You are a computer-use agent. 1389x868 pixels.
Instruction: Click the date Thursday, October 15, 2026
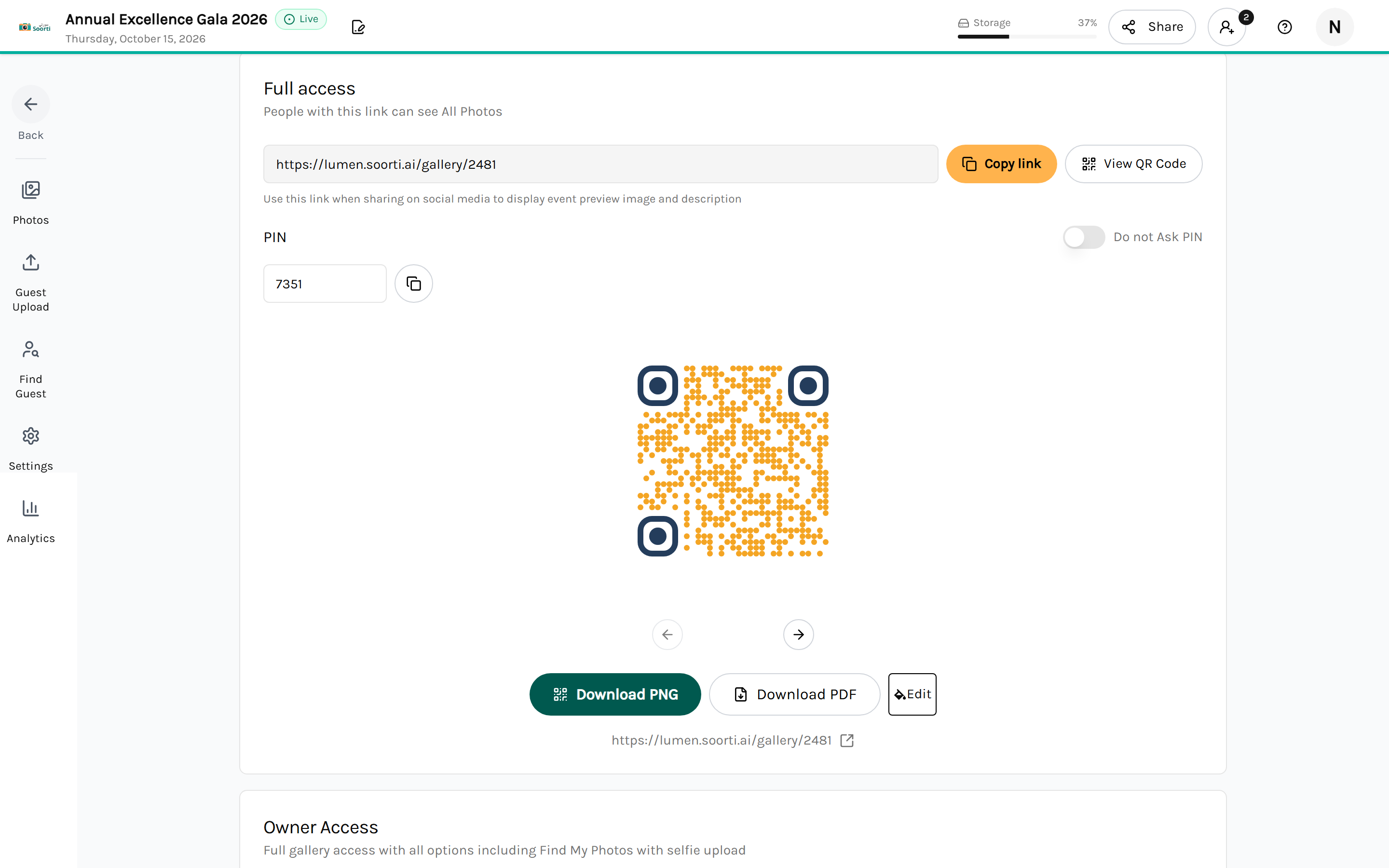(x=136, y=39)
